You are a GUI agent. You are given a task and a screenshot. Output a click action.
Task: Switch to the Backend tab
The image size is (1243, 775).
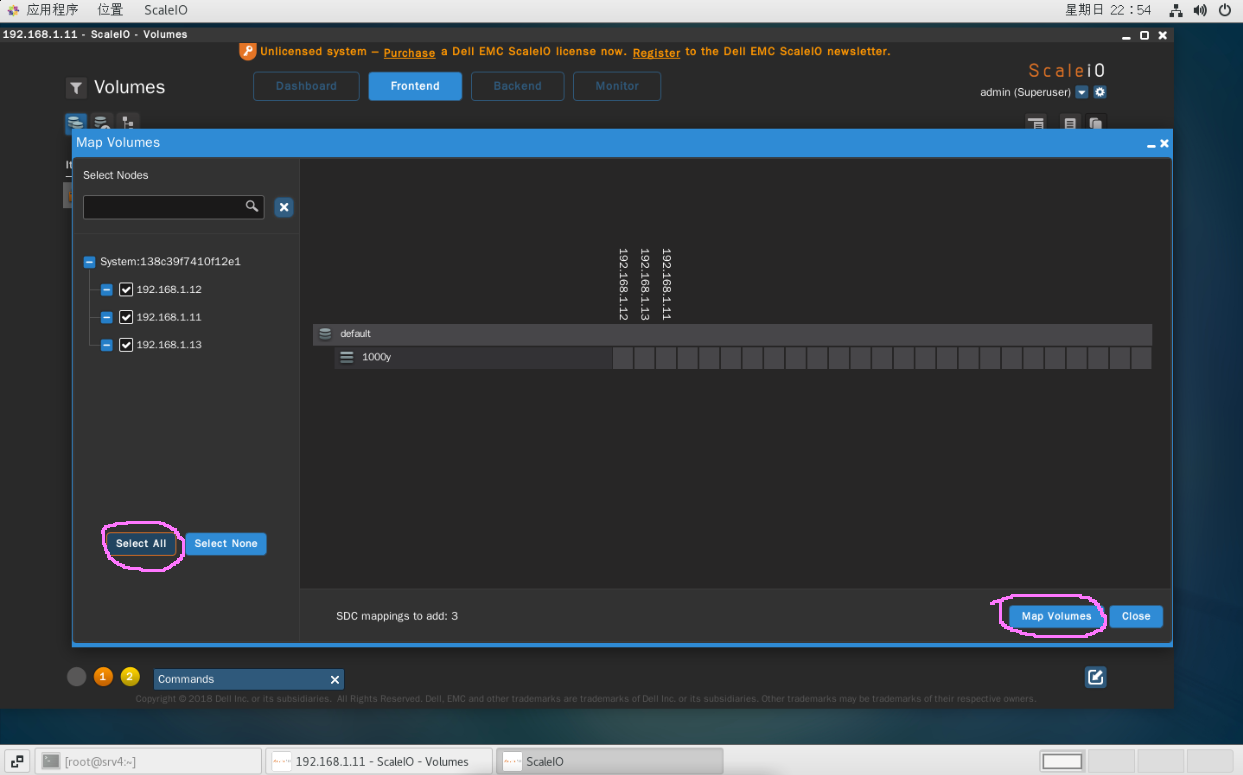click(x=517, y=86)
